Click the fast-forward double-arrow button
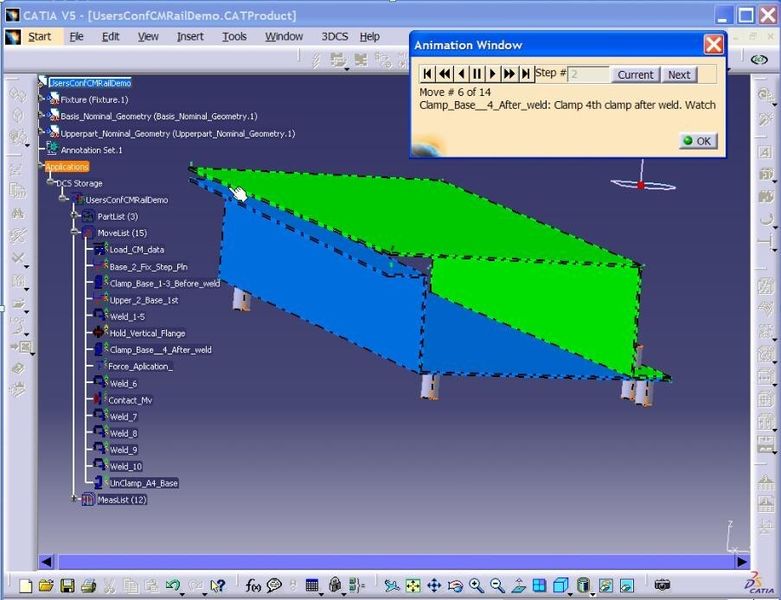781x600 pixels. click(x=509, y=74)
